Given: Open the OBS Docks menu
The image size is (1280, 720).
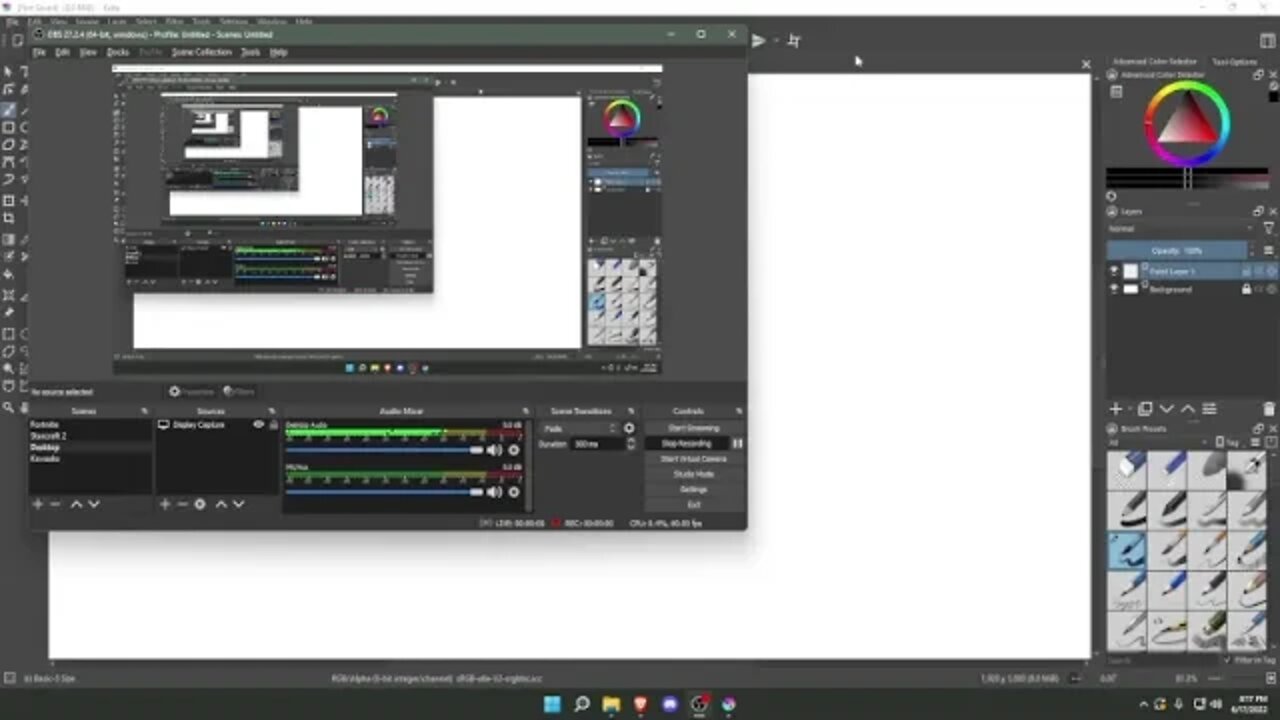Looking at the screenshot, I should coord(118,52).
